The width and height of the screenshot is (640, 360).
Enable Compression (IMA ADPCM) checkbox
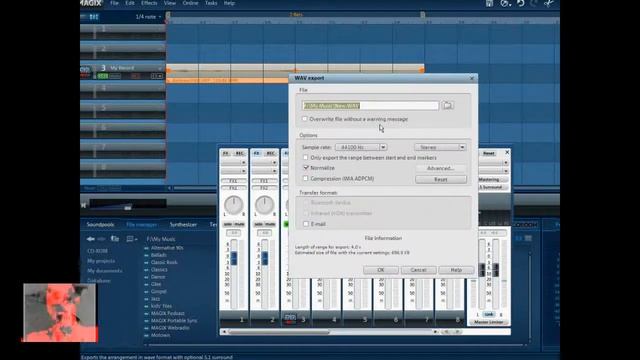305,178
